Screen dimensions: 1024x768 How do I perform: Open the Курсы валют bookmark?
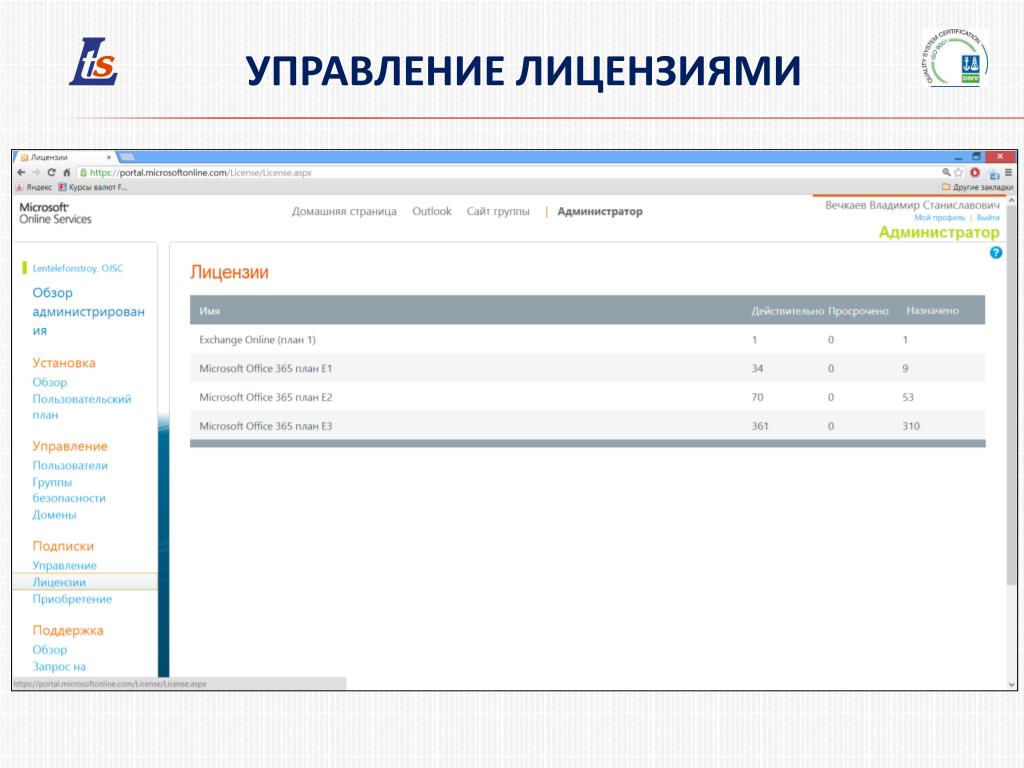[x=93, y=187]
